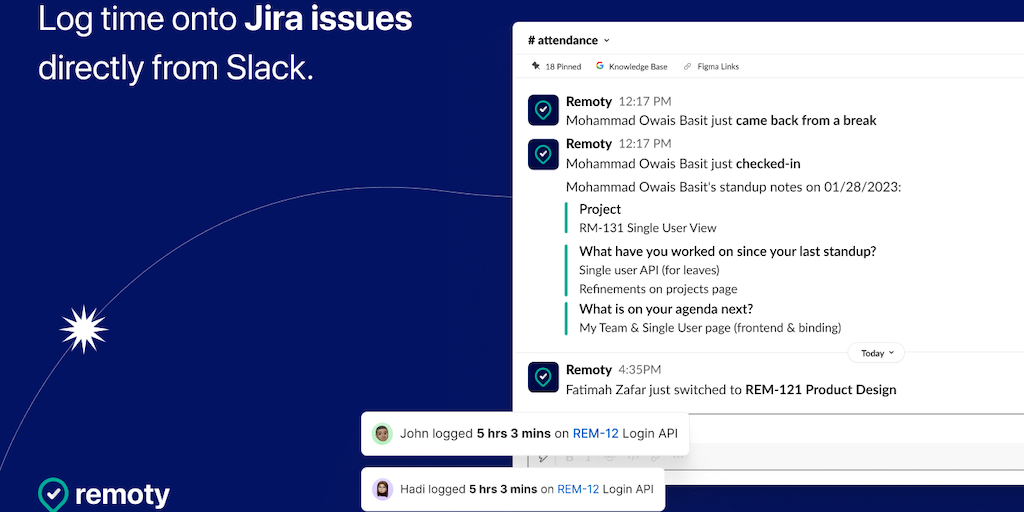Image resolution: width=1024 pixels, height=512 pixels.
Task: Click Remoty avatar on the checked-in message
Action: pyautogui.click(x=543, y=154)
